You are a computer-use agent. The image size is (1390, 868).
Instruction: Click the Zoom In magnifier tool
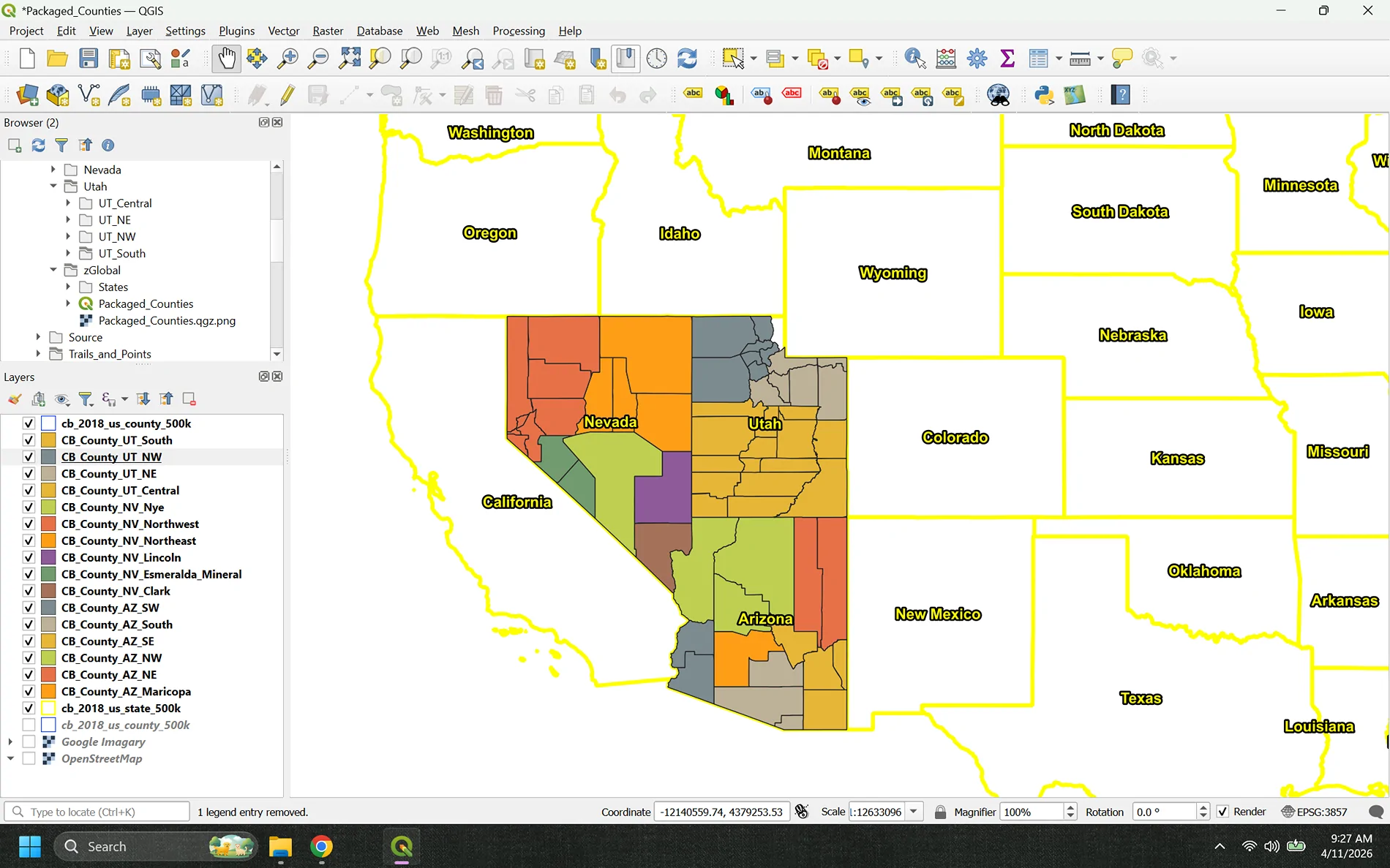tap(288, 59)
